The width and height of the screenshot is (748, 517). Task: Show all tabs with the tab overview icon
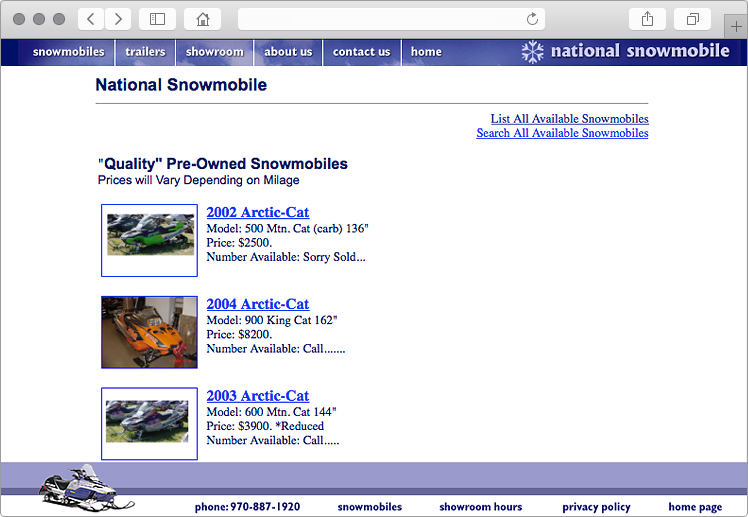[x=693, y=19]
